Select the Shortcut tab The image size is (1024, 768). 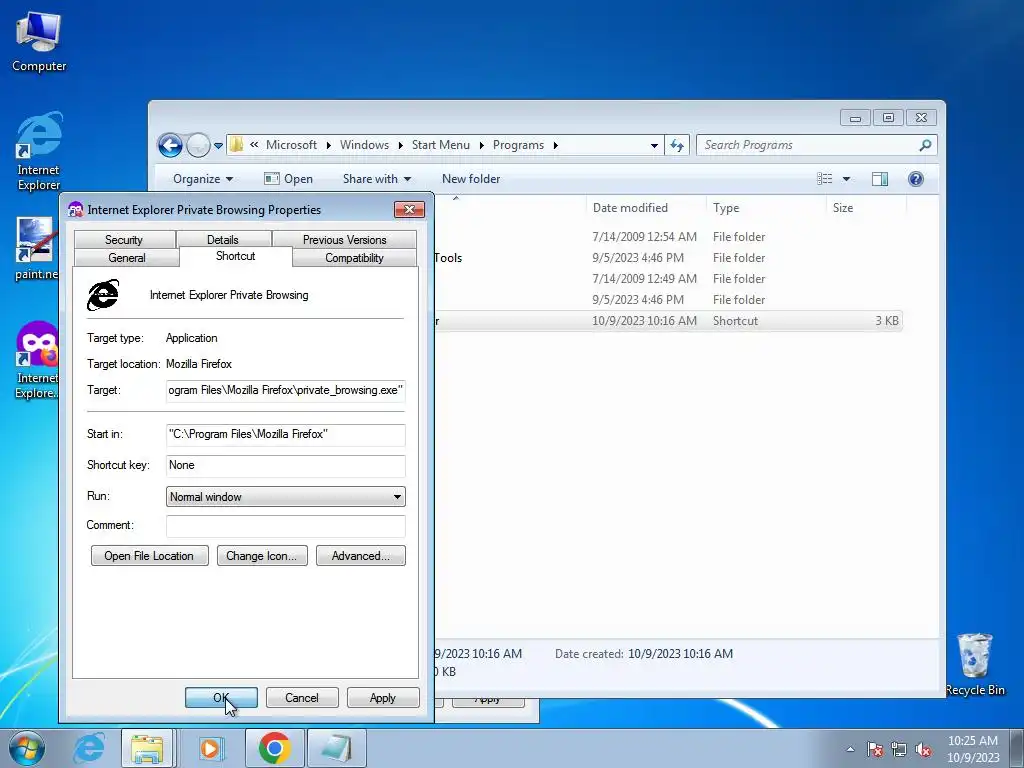[236, 256]
